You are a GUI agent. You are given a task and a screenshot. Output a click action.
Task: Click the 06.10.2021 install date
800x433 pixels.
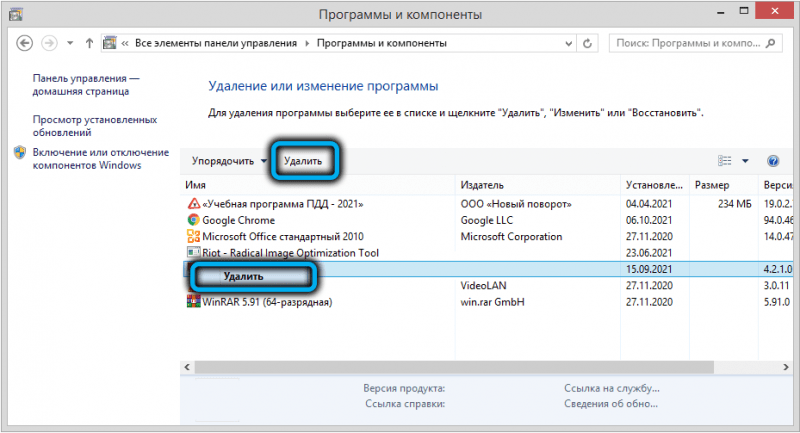point(649,220)
